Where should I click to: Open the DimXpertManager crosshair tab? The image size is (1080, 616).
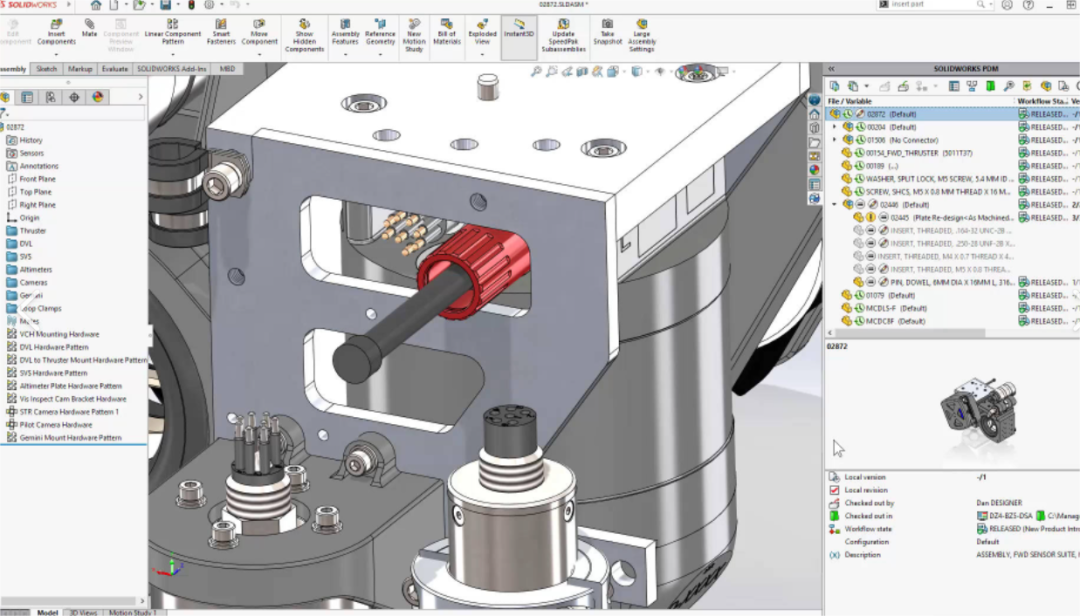74,97
